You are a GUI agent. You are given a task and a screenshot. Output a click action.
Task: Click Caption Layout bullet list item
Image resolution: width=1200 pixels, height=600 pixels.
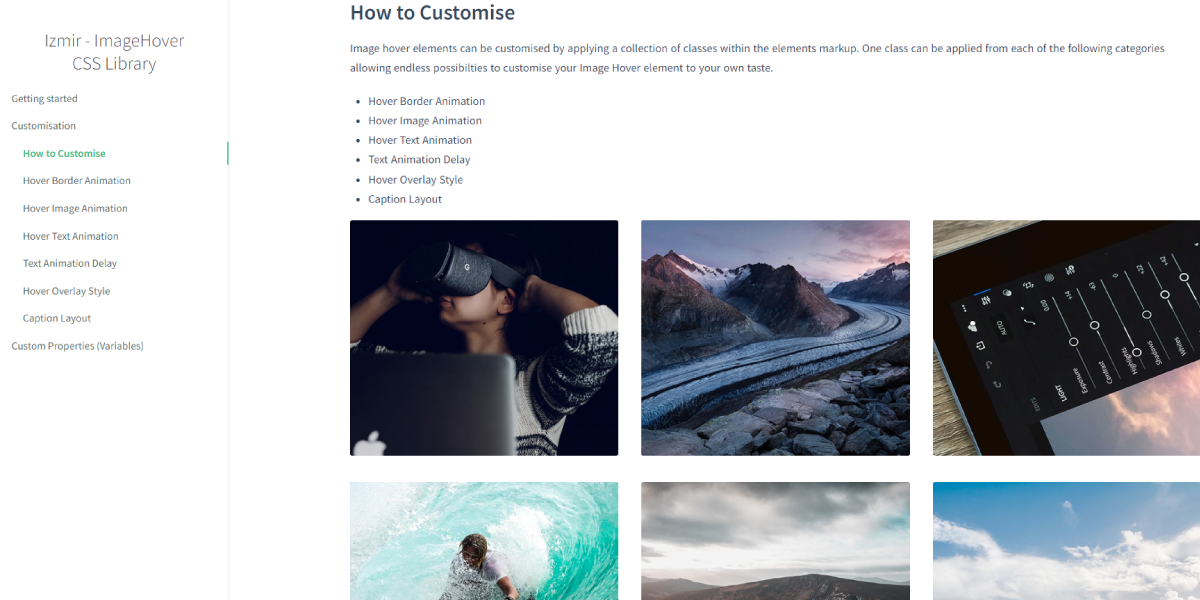point(405,199)
